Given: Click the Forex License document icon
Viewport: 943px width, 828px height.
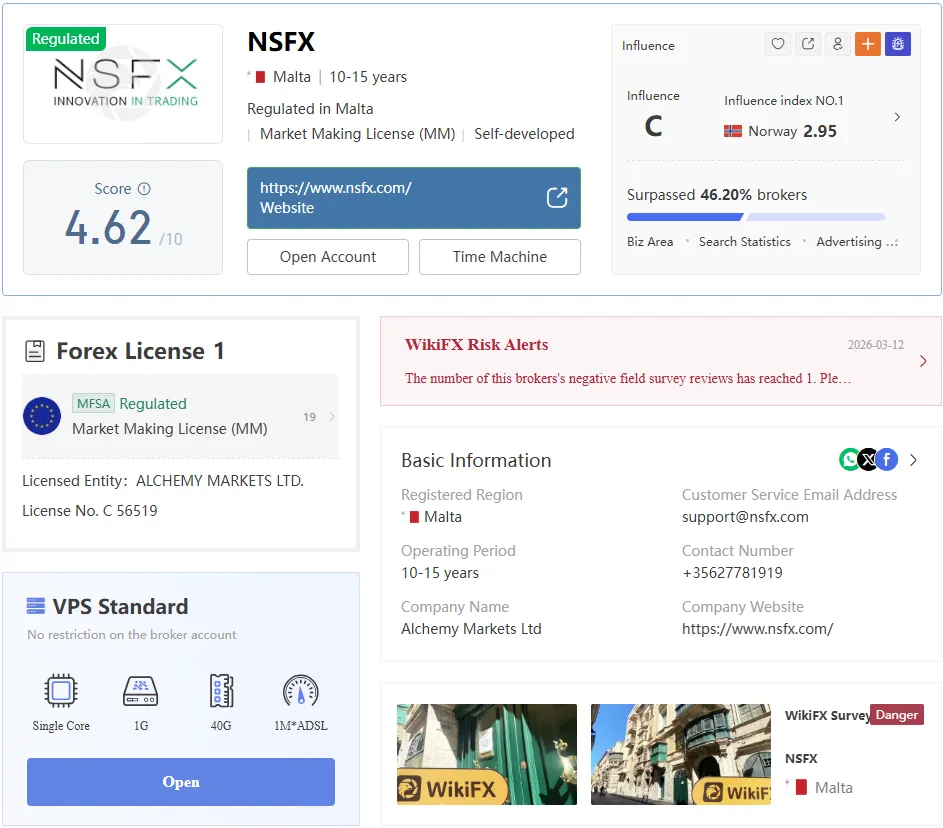Looking at the screenshot, I should click(x=35, y=351).
